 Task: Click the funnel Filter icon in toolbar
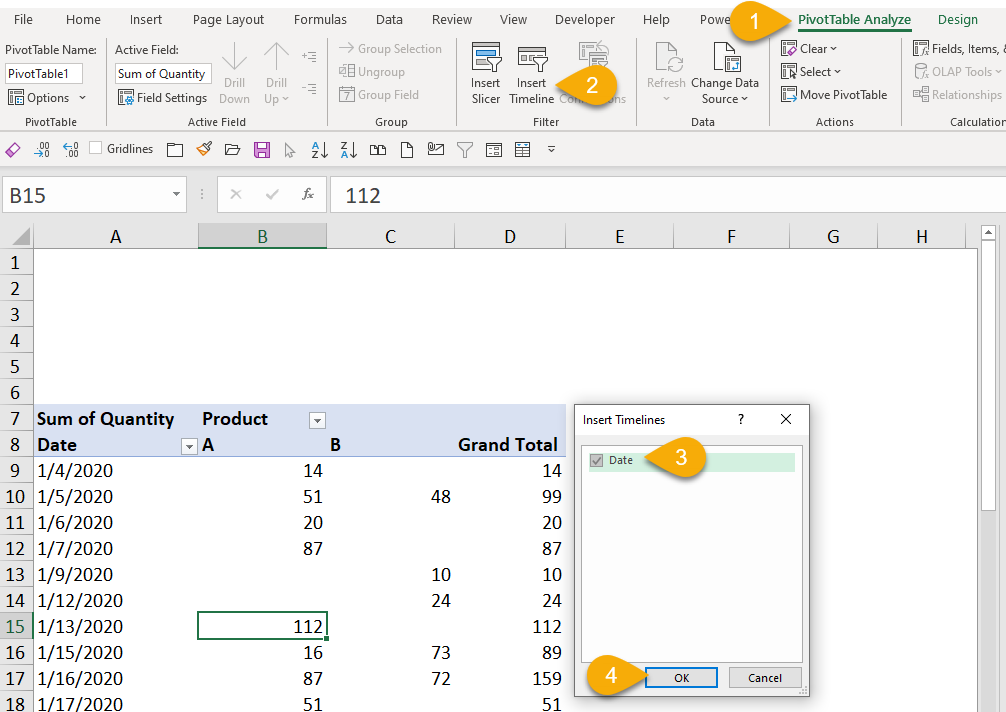(465, 150)
